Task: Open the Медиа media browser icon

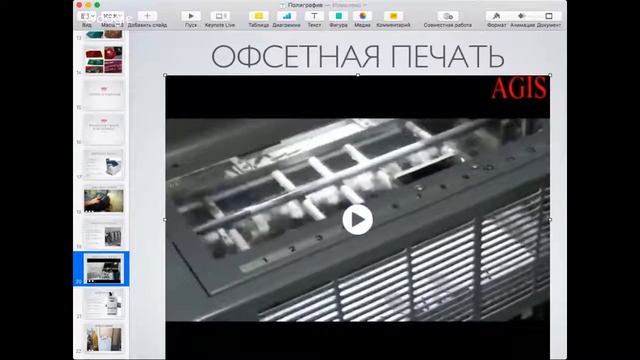Action: click(x=362, y=16)
